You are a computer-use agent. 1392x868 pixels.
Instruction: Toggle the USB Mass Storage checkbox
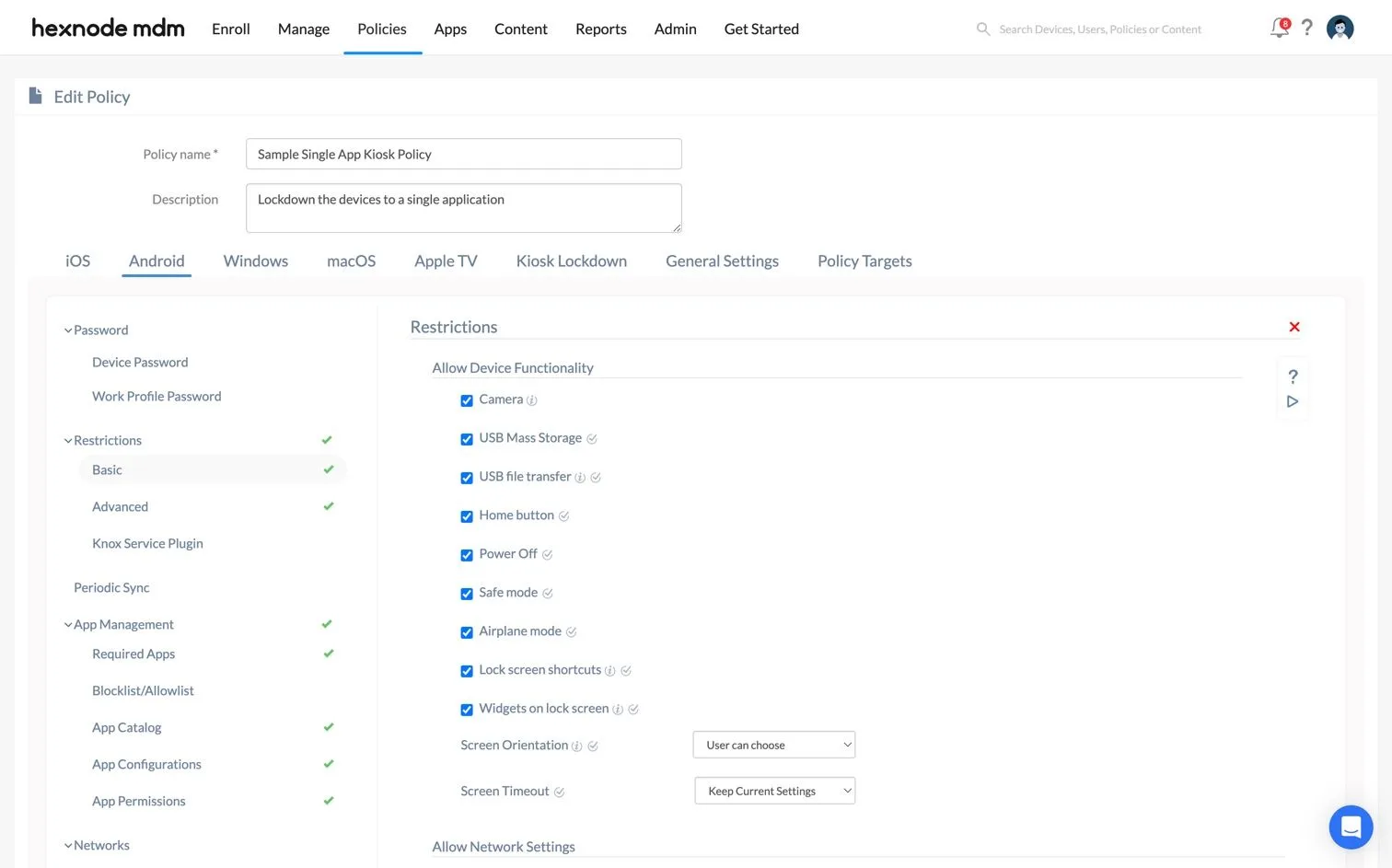[467, 439]
